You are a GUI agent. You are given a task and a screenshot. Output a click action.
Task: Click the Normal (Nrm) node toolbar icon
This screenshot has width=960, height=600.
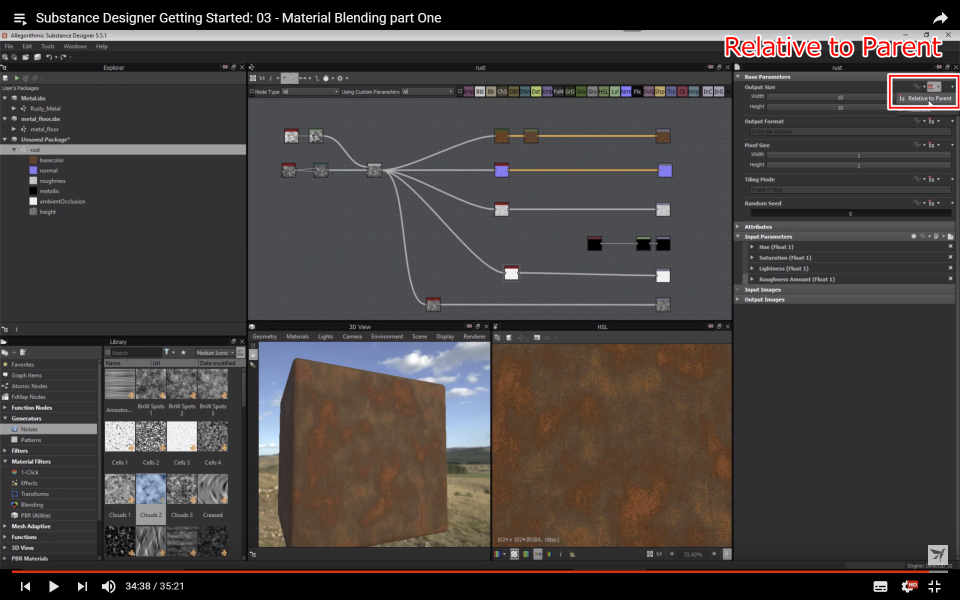[x=626, y=91]
